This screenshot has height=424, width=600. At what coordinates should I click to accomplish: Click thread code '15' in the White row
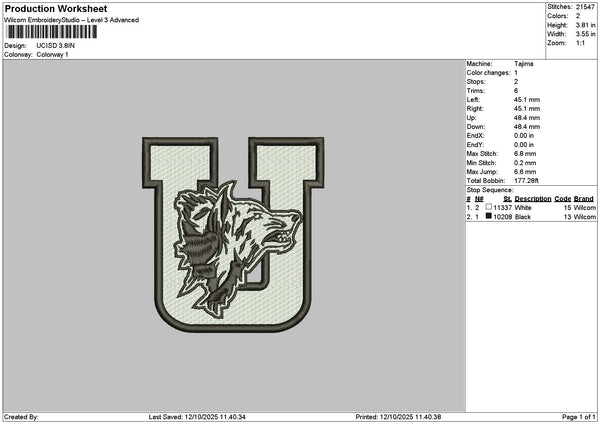click(x=567, y=208)
